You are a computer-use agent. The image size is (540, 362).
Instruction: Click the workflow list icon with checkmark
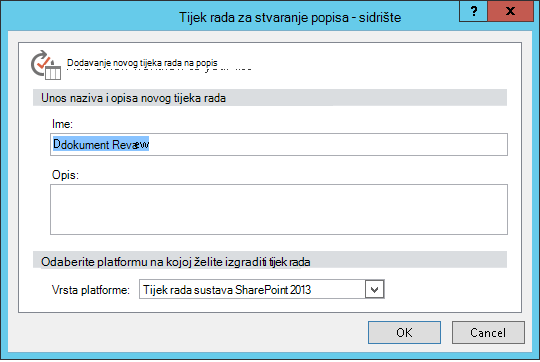46,65
